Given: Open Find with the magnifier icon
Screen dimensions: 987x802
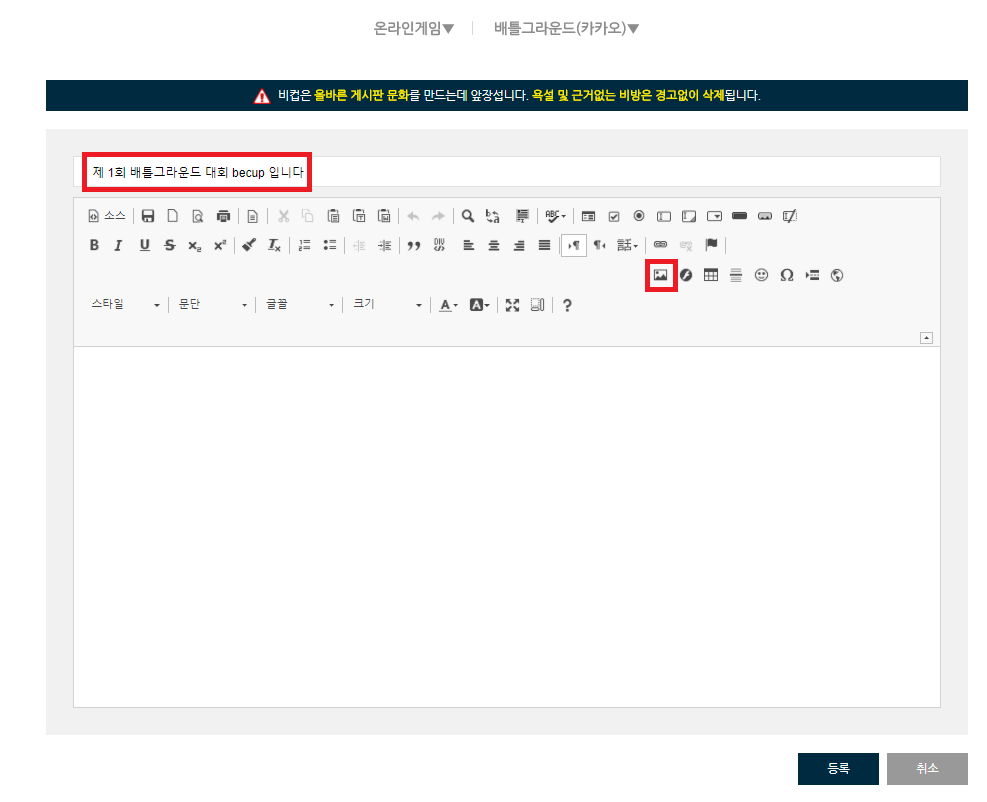Looking at the screenshot, I should click(x=468, y=216).
